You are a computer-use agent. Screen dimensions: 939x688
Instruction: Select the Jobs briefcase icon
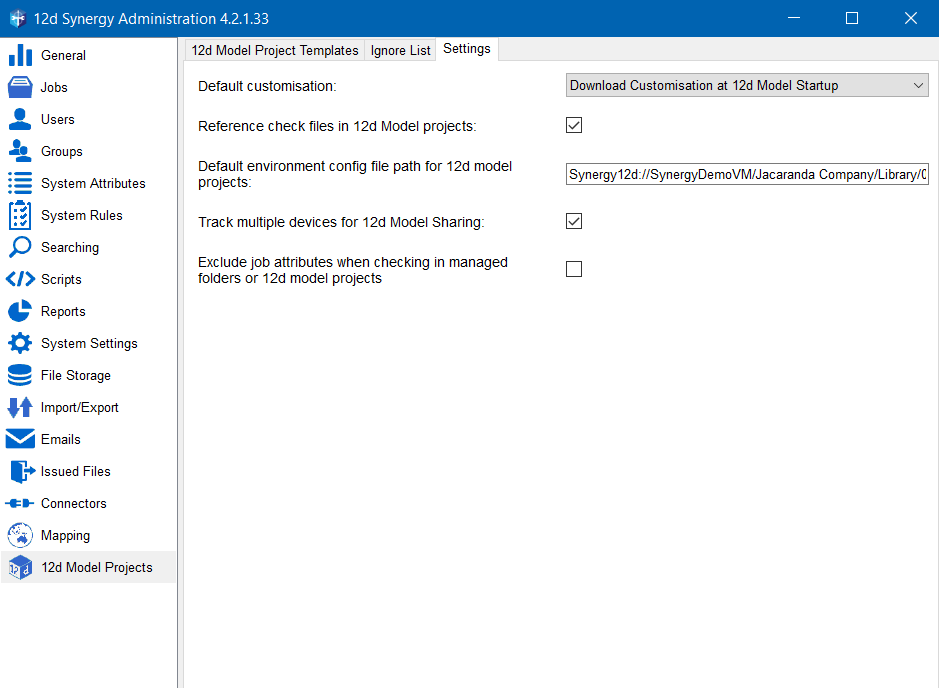click(x=20, y=87)
